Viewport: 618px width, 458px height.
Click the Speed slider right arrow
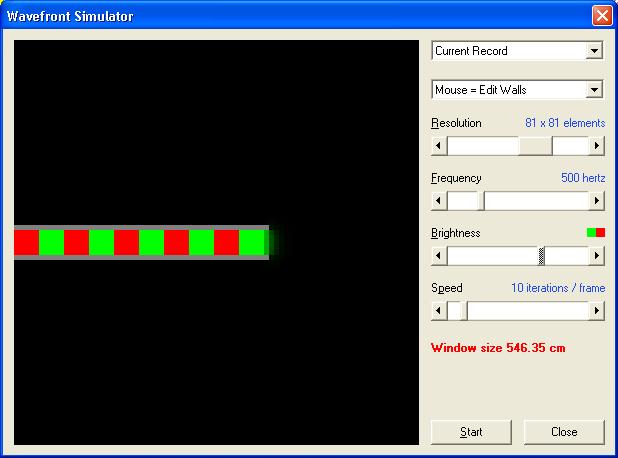[x=596, y=311]
